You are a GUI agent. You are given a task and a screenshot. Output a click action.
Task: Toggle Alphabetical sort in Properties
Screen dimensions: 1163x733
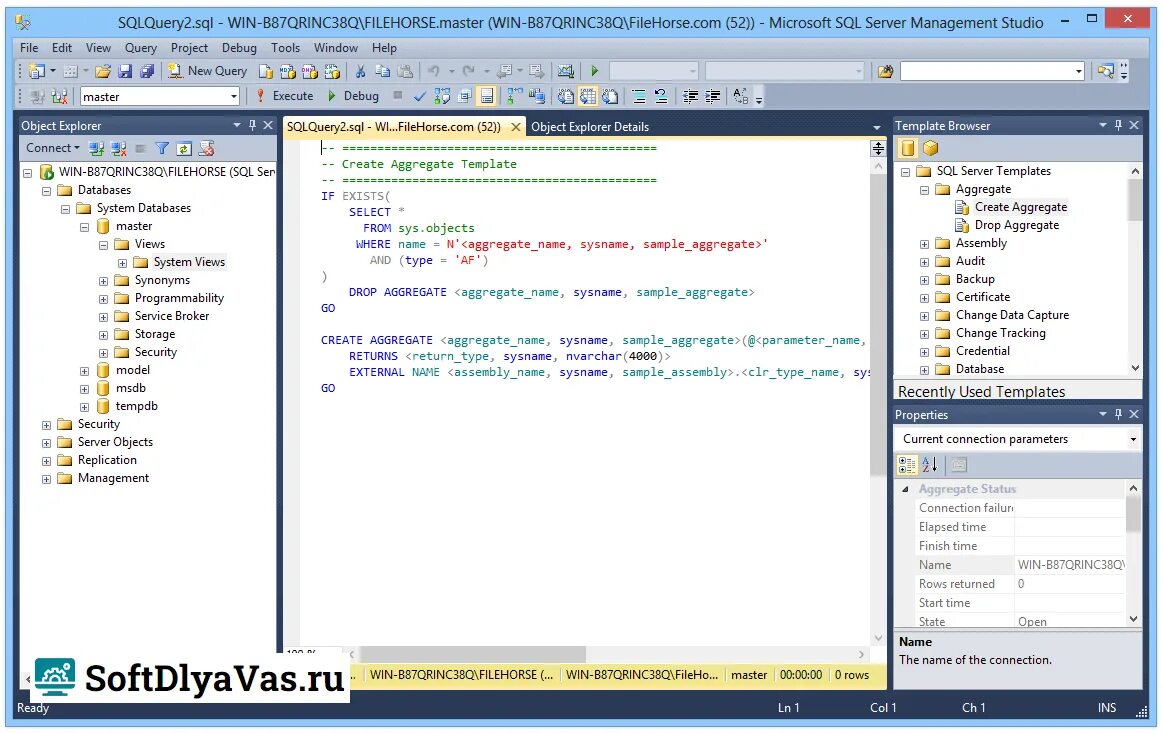click(x=929, y=465)
